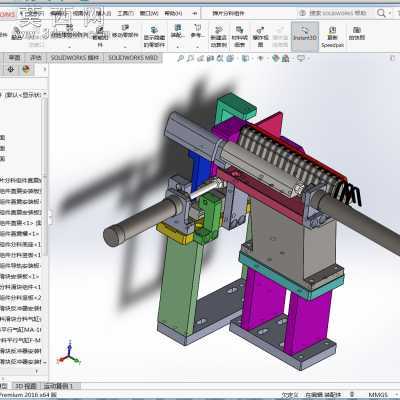This screenshot has height=400, width=400.
Task: Switch to the SOLIDWORKS 插件 tab
Action: pos(75,58)
